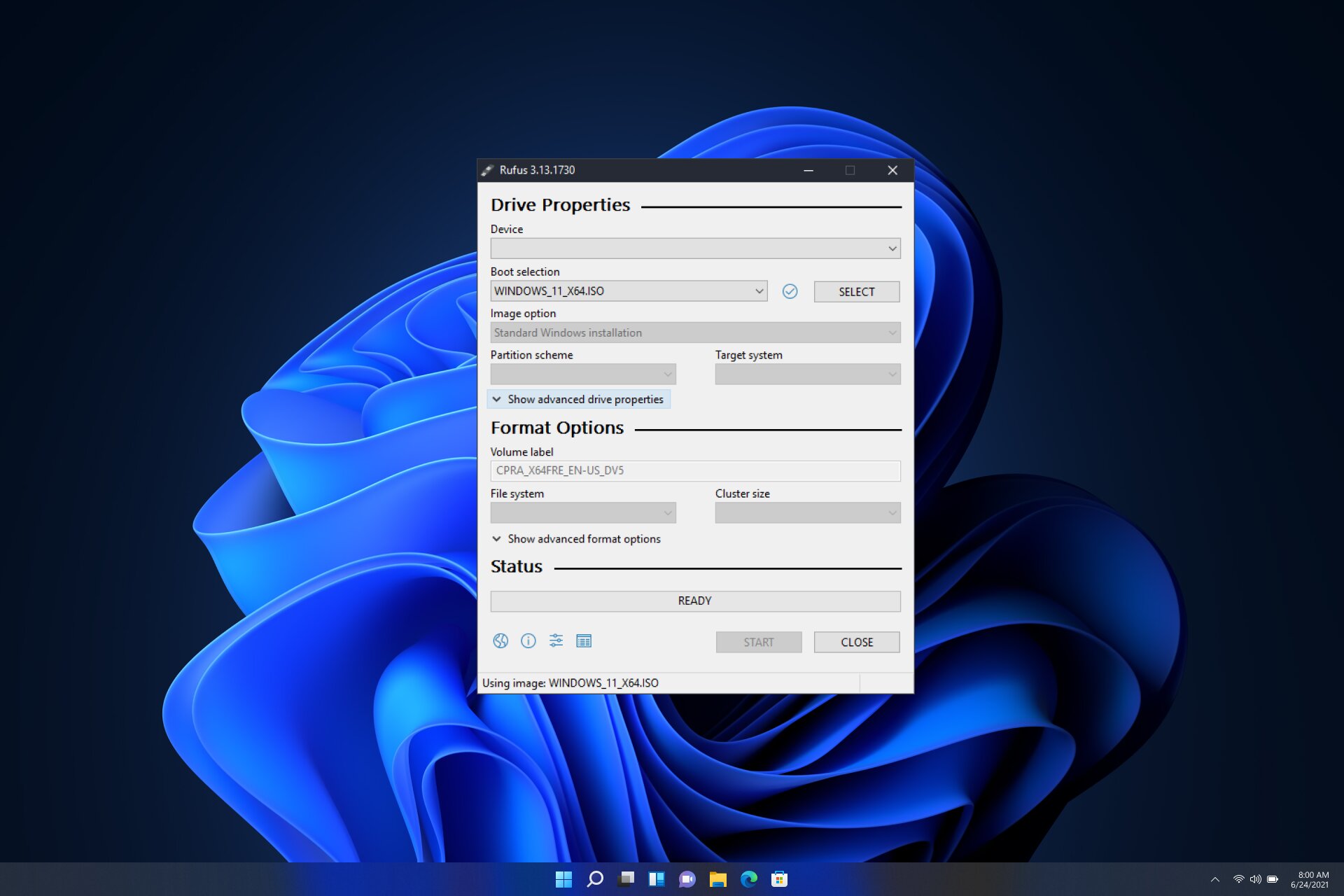Click 'Using image: WINDOWS_11_X64.ISO' status text
1344x896 pixels.
pos(570,682)
